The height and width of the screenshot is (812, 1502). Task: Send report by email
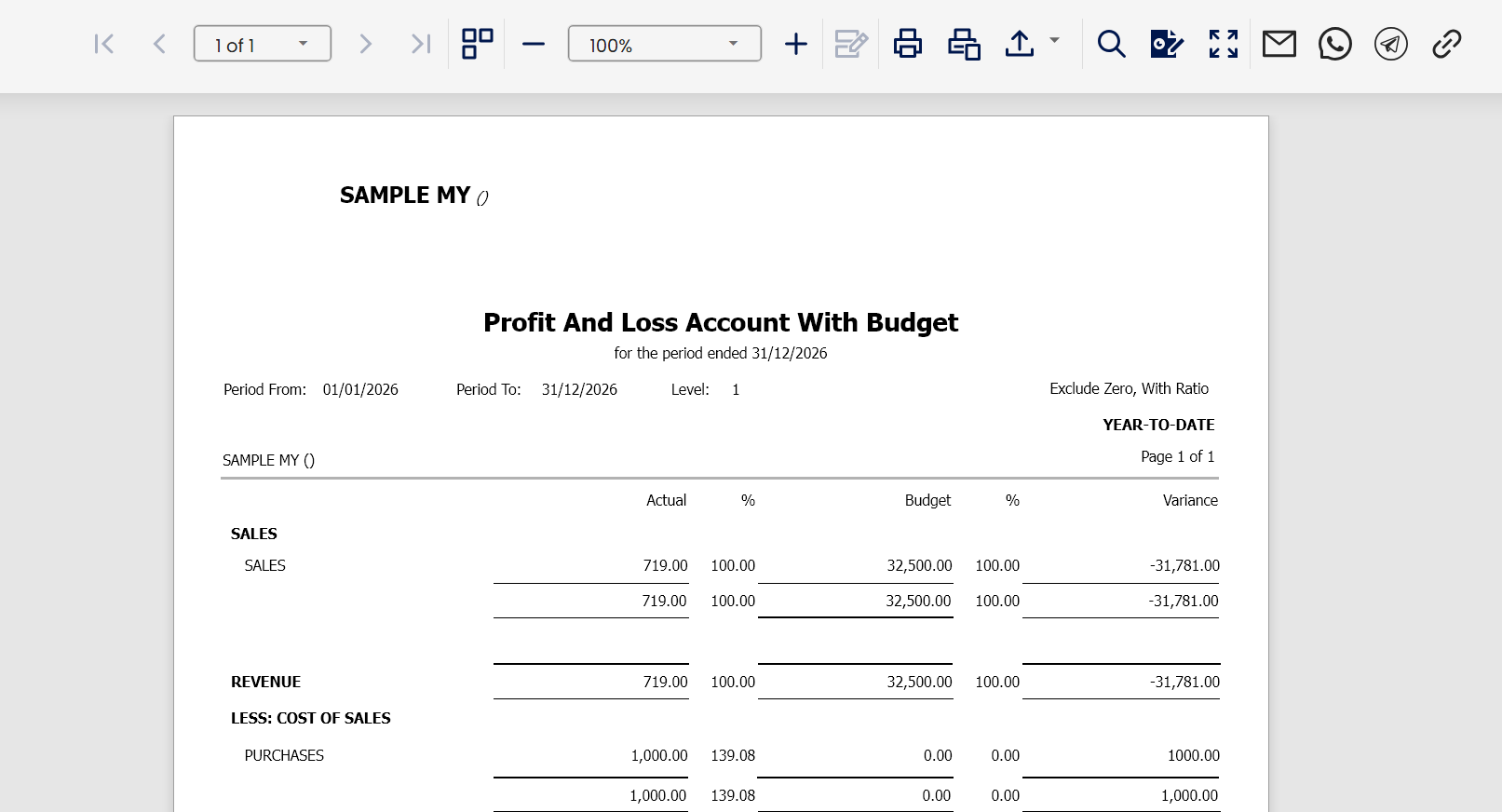click(1279, 44)
